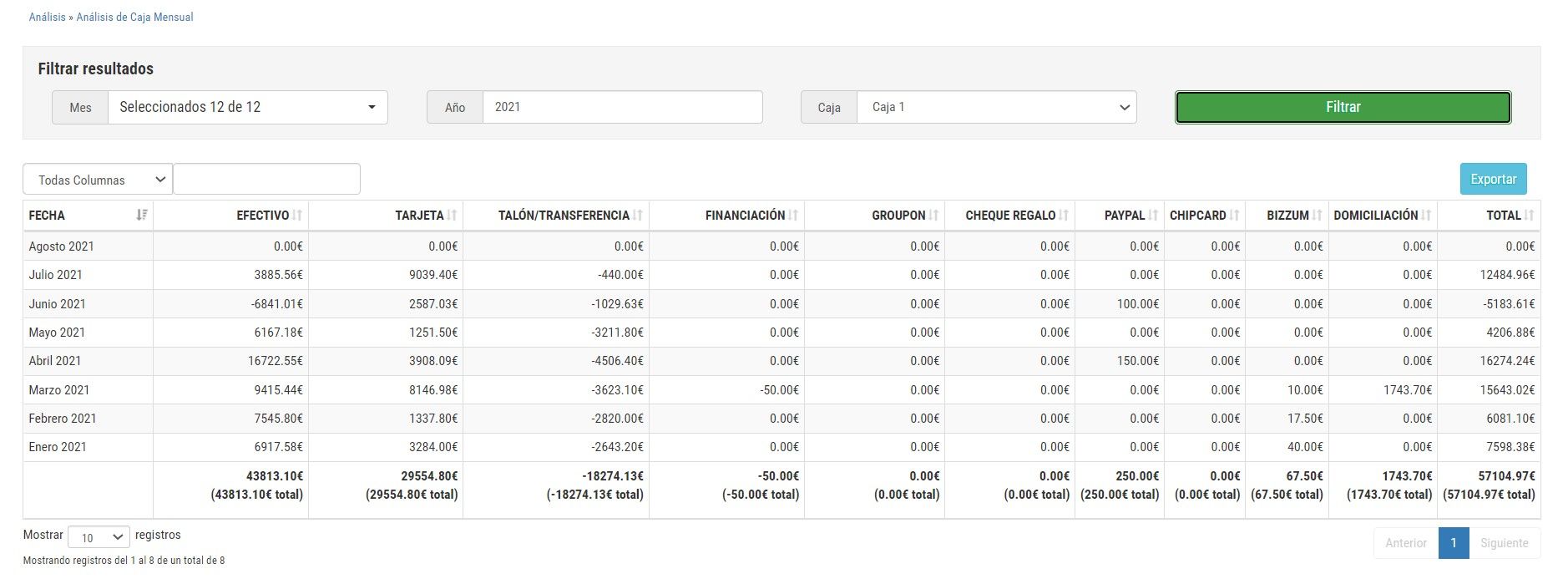Viewport: 1568px width, 579px height.
Task: Click the 12484.96€ total value
Action: pyautogui.click(x=1507, y=275)
